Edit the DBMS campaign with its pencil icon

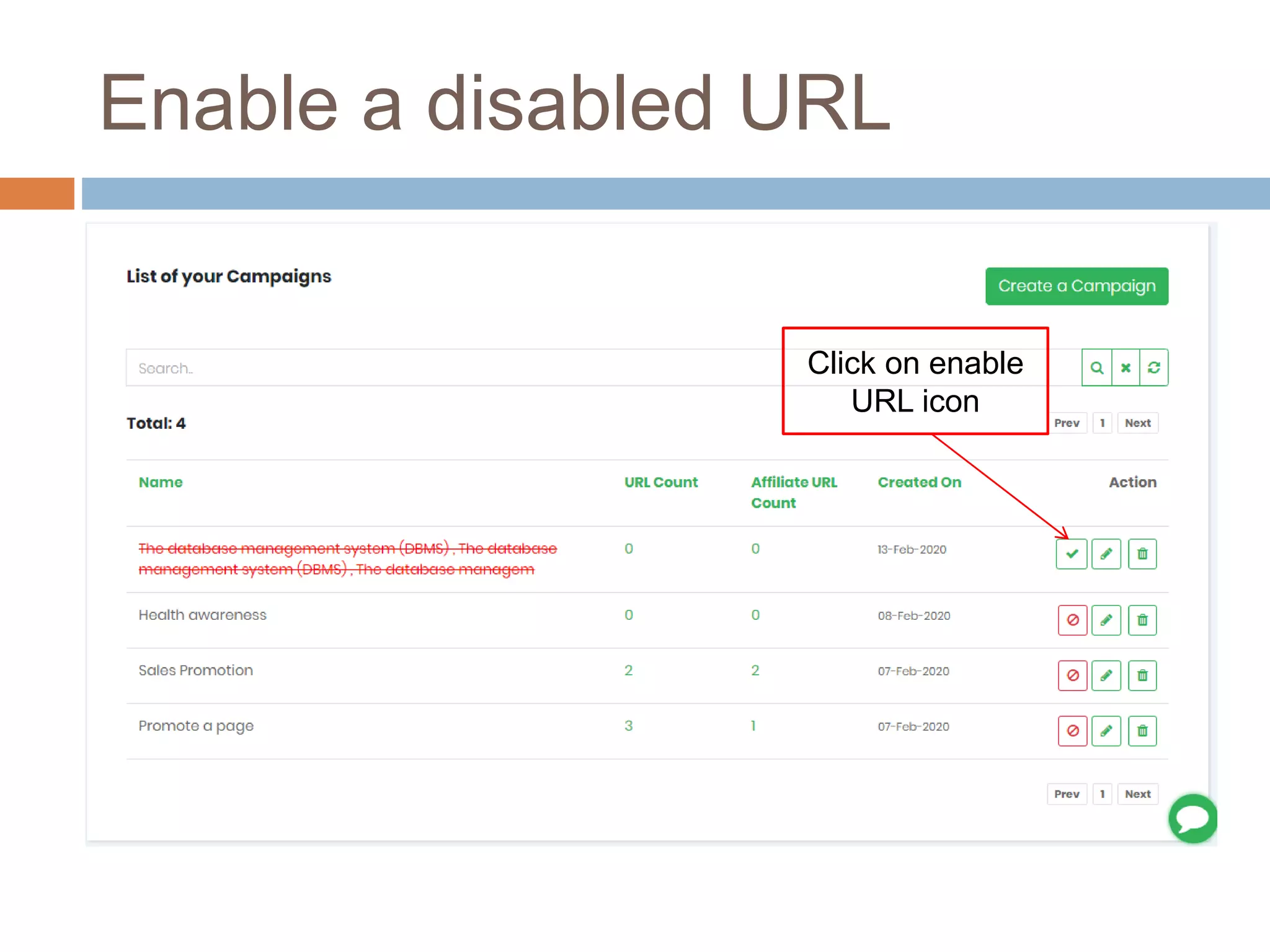coord(1106,553)
